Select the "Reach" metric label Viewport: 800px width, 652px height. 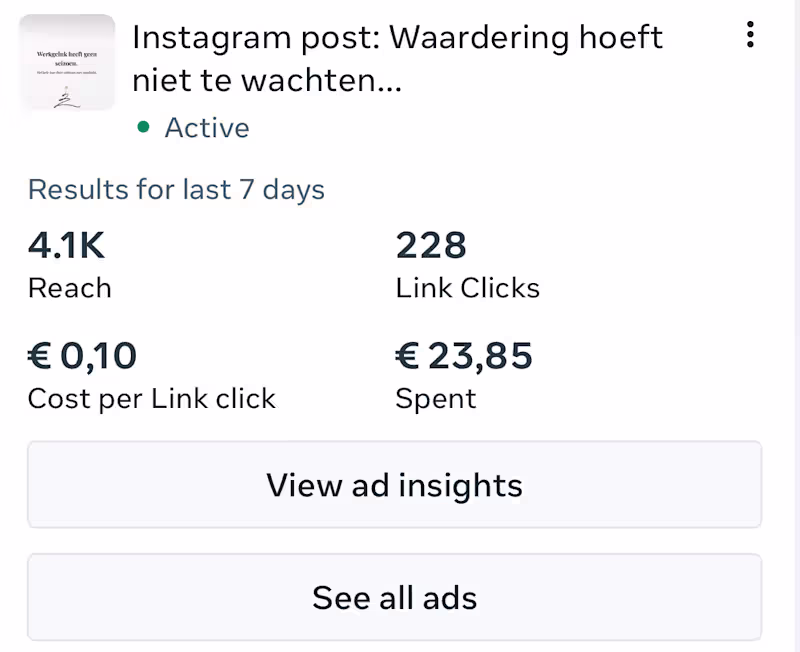[x=69, y=288]
